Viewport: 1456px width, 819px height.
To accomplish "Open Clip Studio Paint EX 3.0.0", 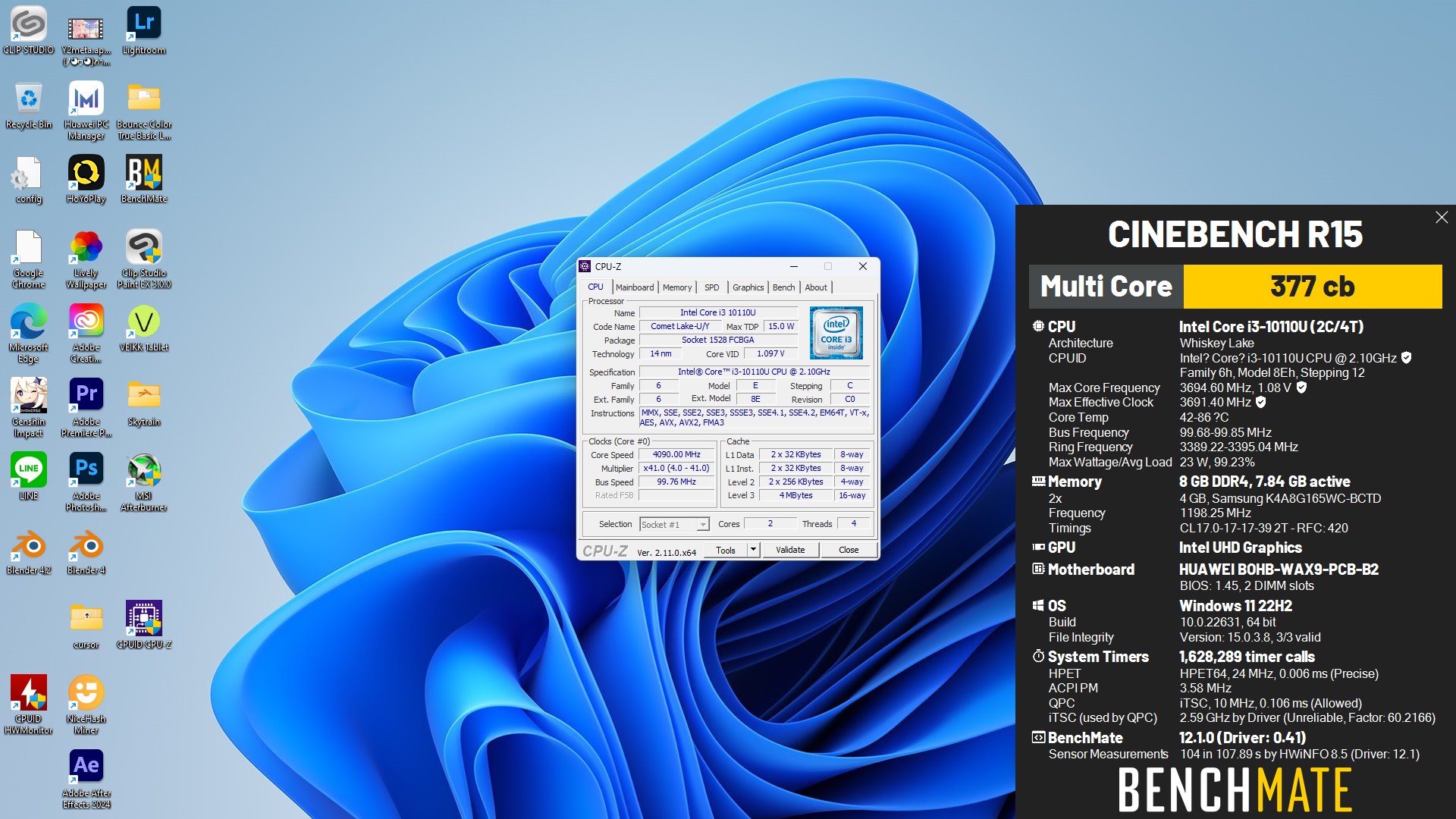I will coord(143,259).
